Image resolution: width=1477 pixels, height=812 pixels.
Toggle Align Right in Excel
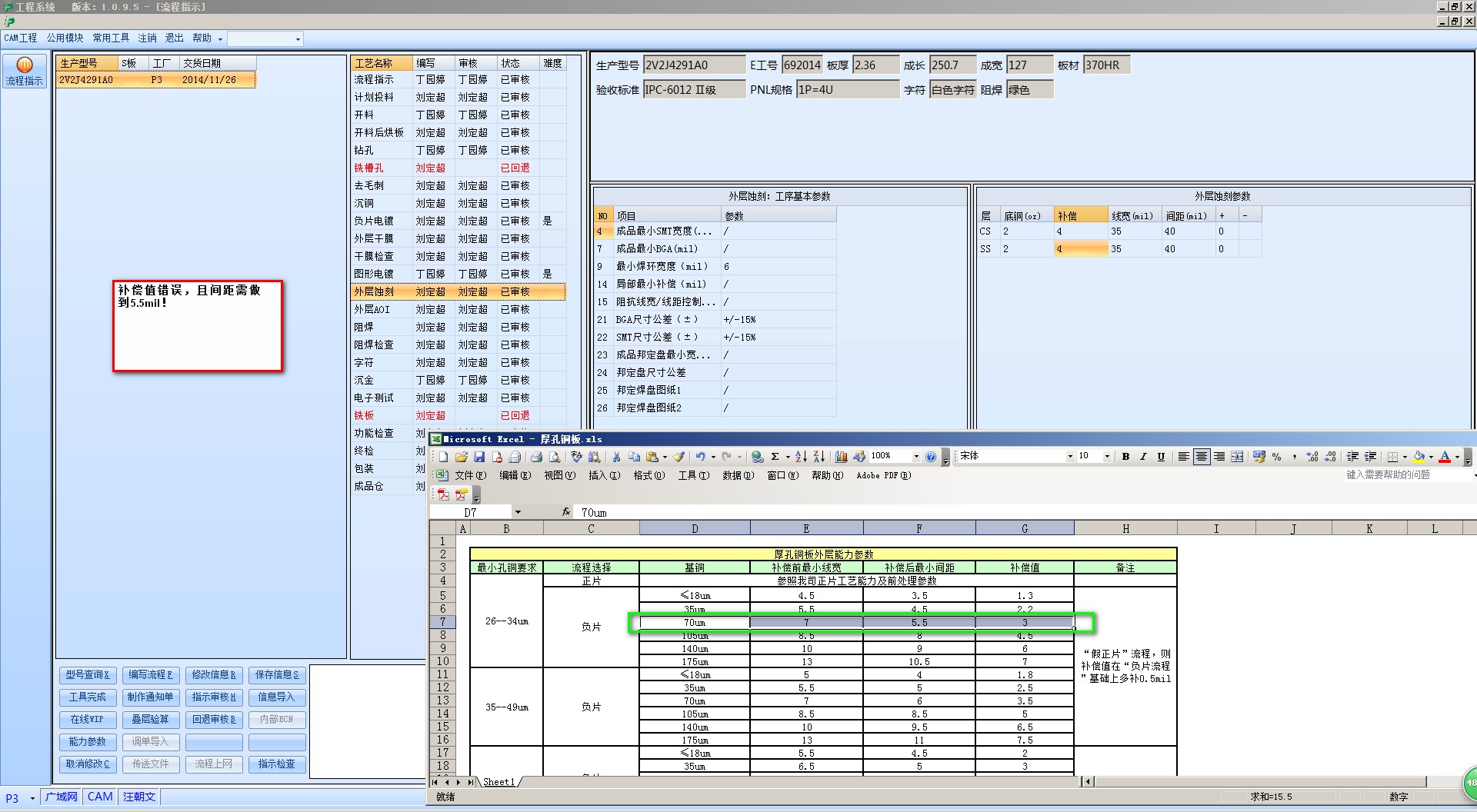click(1219, 457)
